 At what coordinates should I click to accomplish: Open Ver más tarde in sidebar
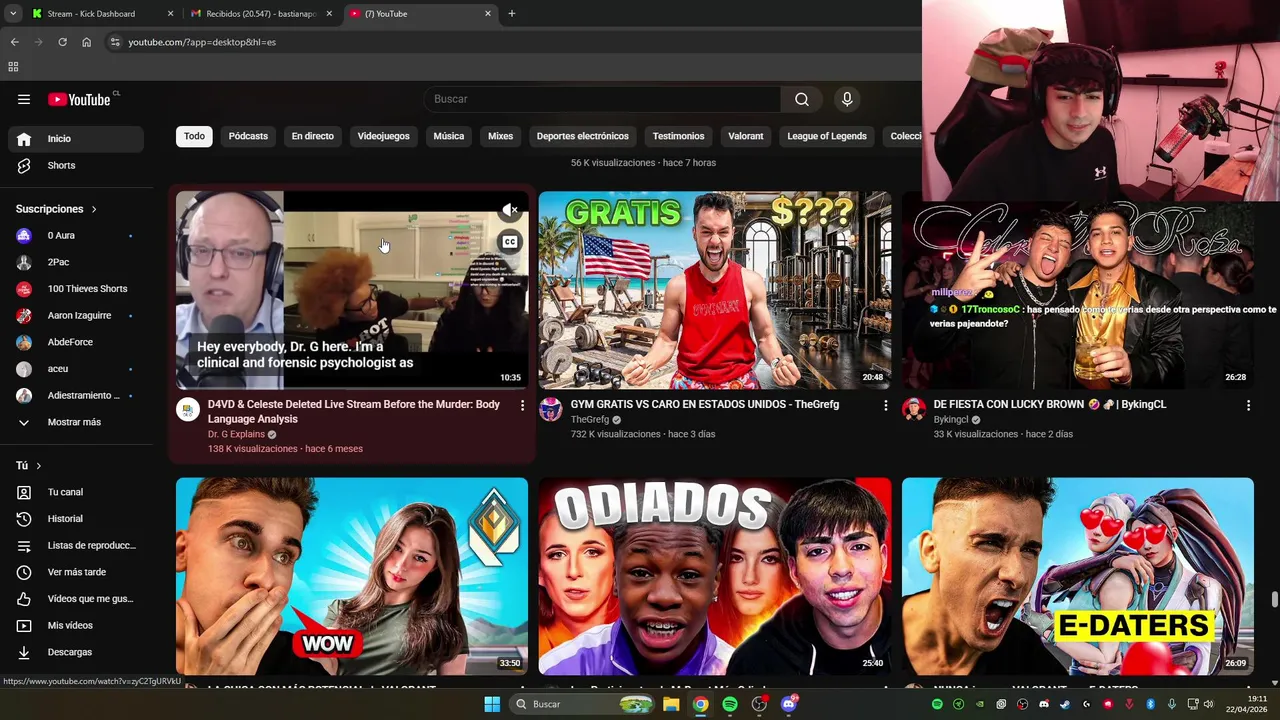tap(76, 572)
